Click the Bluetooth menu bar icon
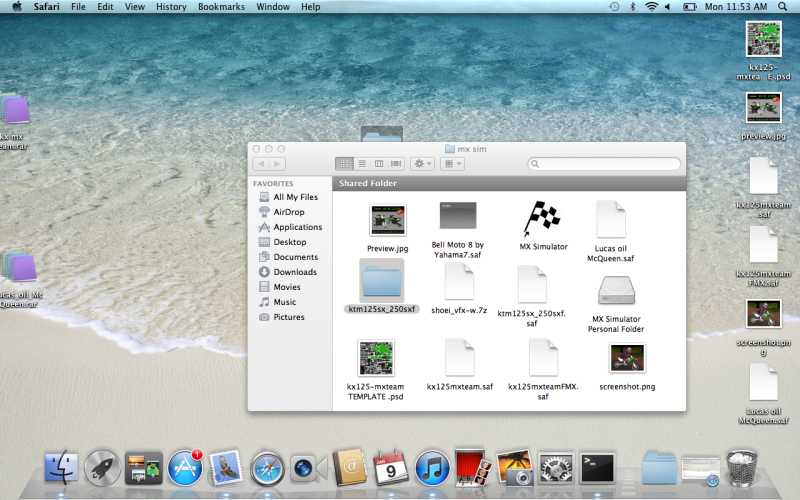This screenshot has height=500, width=800. tap(633, 7)
